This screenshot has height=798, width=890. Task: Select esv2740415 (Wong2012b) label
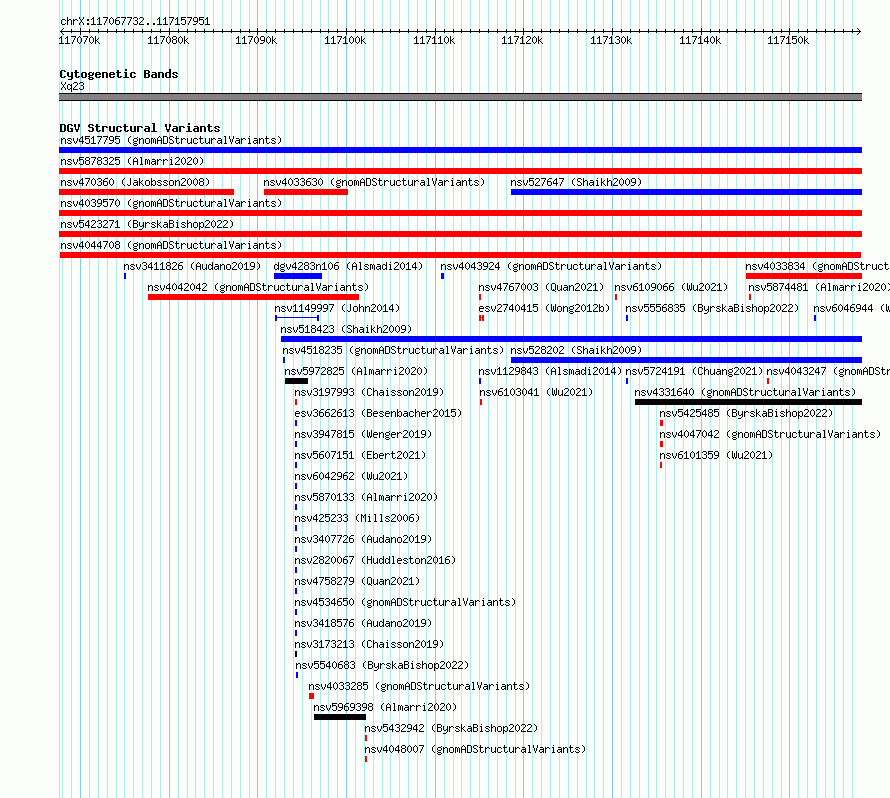point(544,308)
